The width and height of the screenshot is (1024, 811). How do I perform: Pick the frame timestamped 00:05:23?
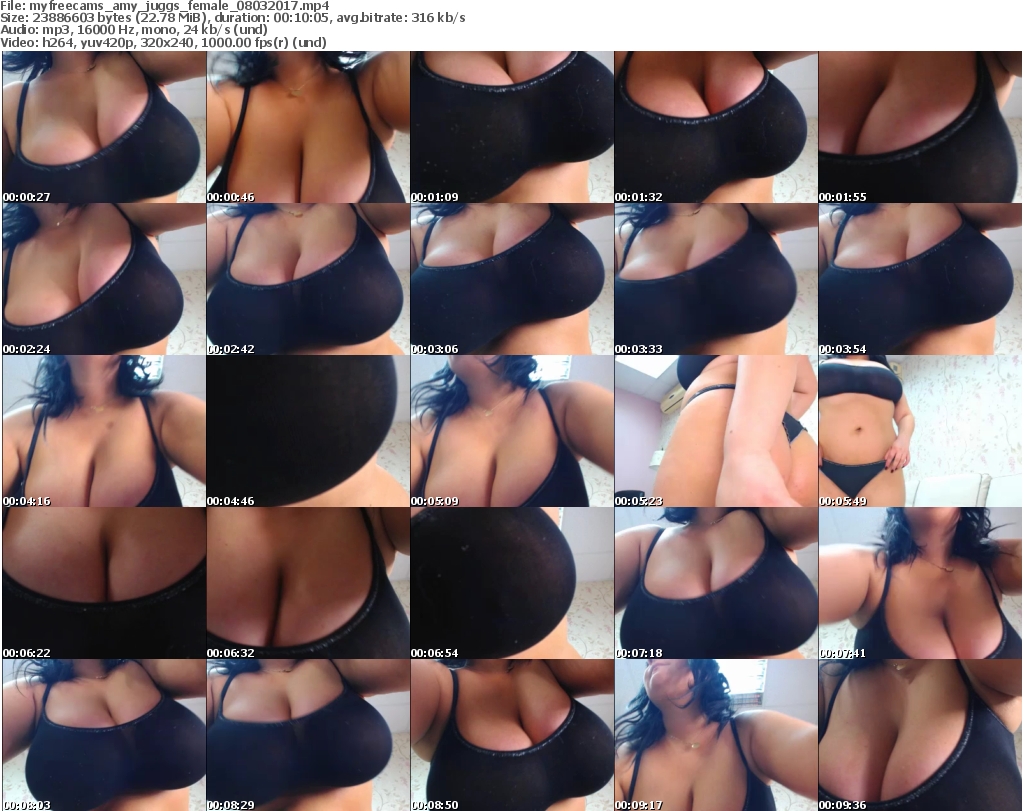point(716,431)
